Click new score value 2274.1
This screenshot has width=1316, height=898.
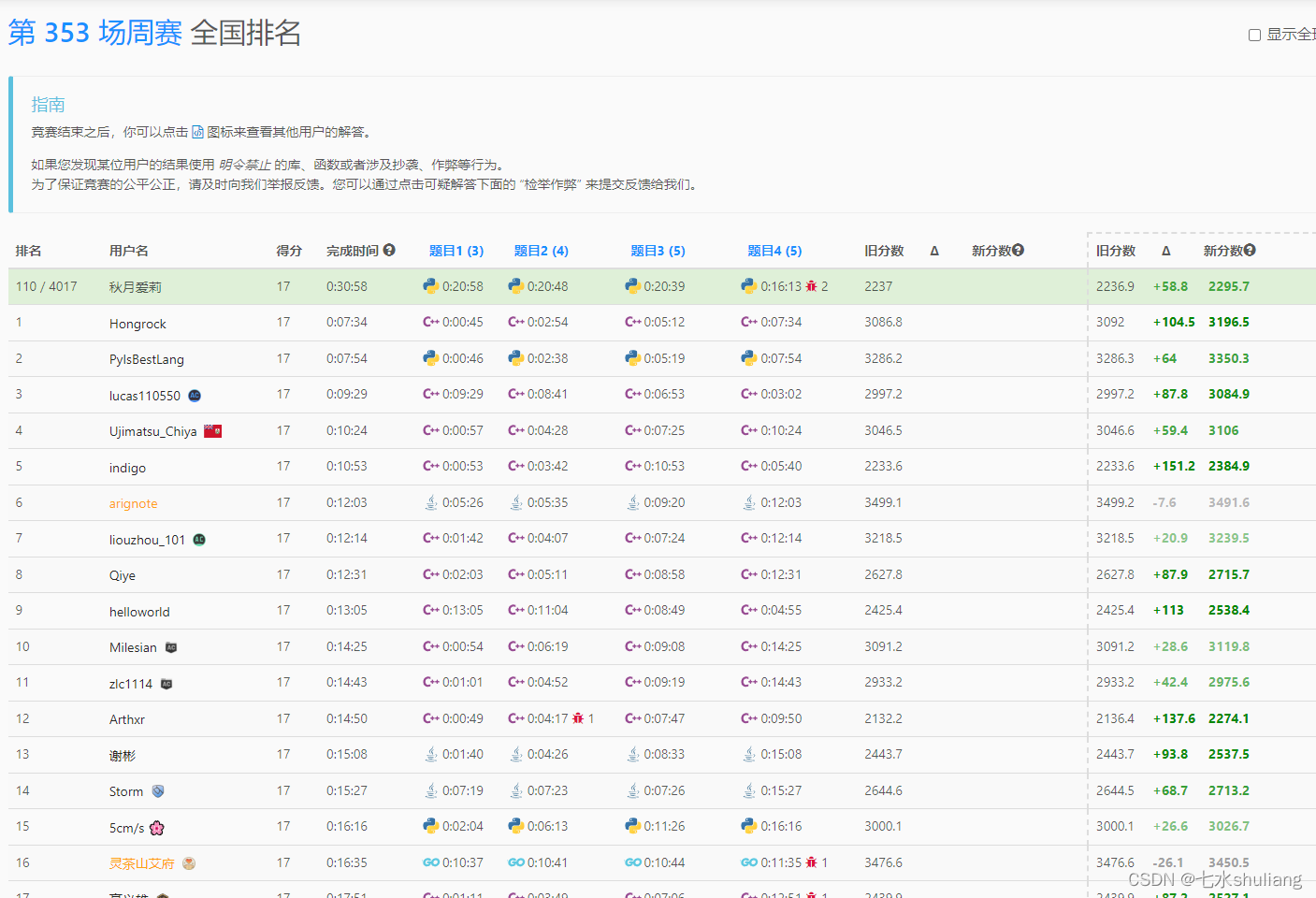click(x=1229, y=718)
